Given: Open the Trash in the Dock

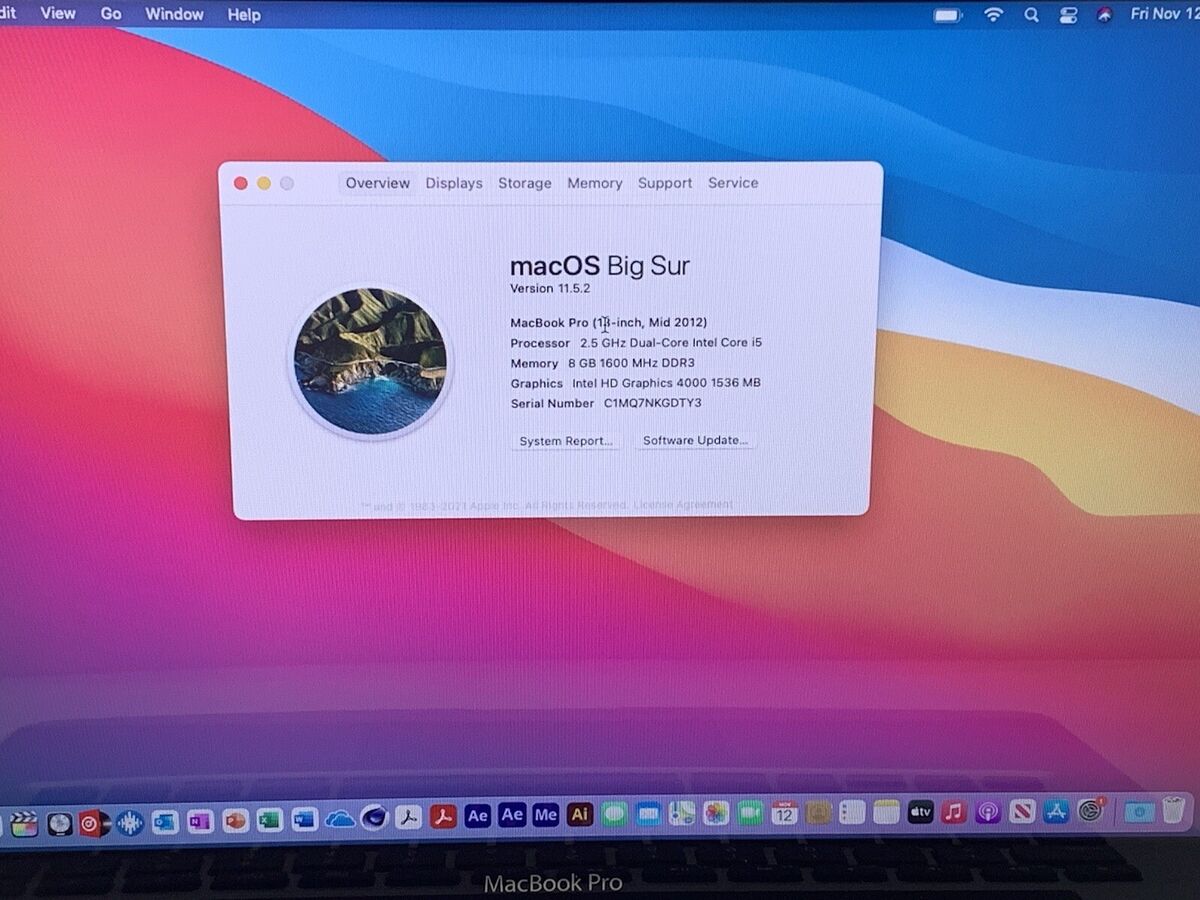Looking at the screenshot, I should pos(1174,810).
